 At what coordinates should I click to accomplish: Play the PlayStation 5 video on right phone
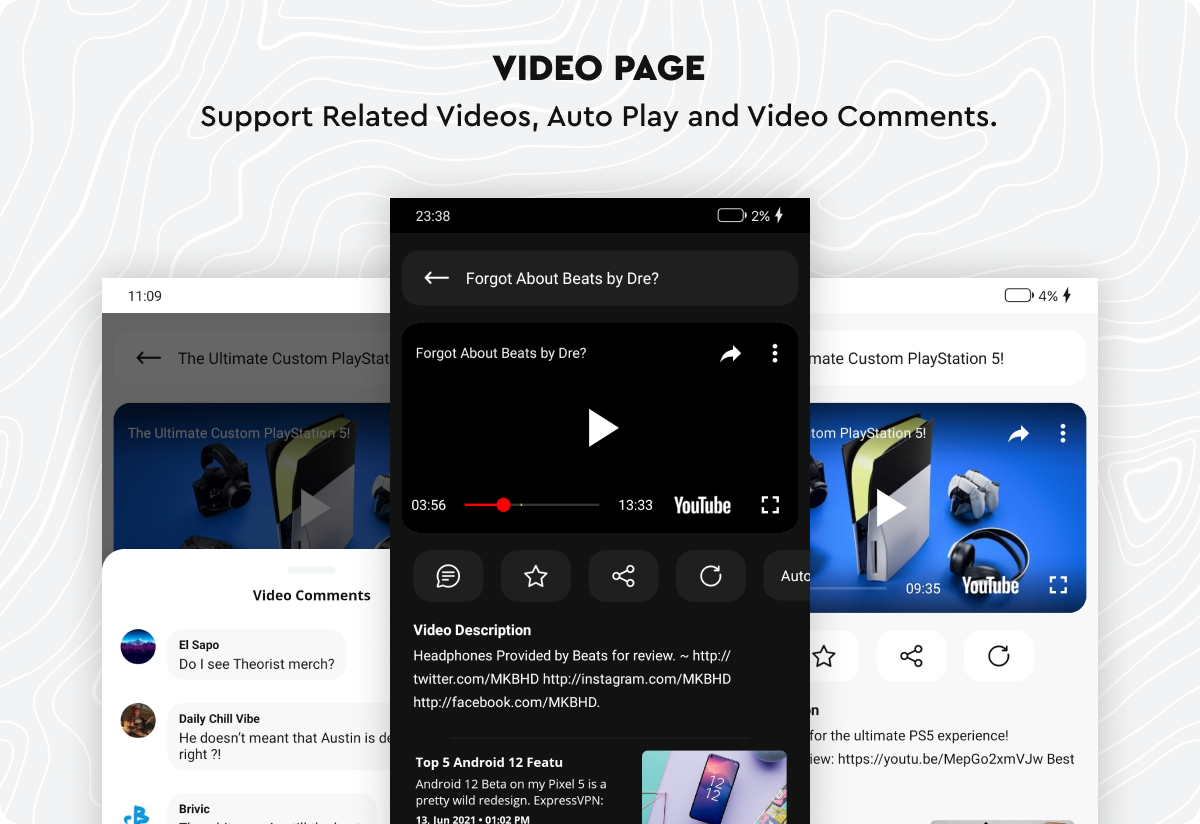[890, 508]
